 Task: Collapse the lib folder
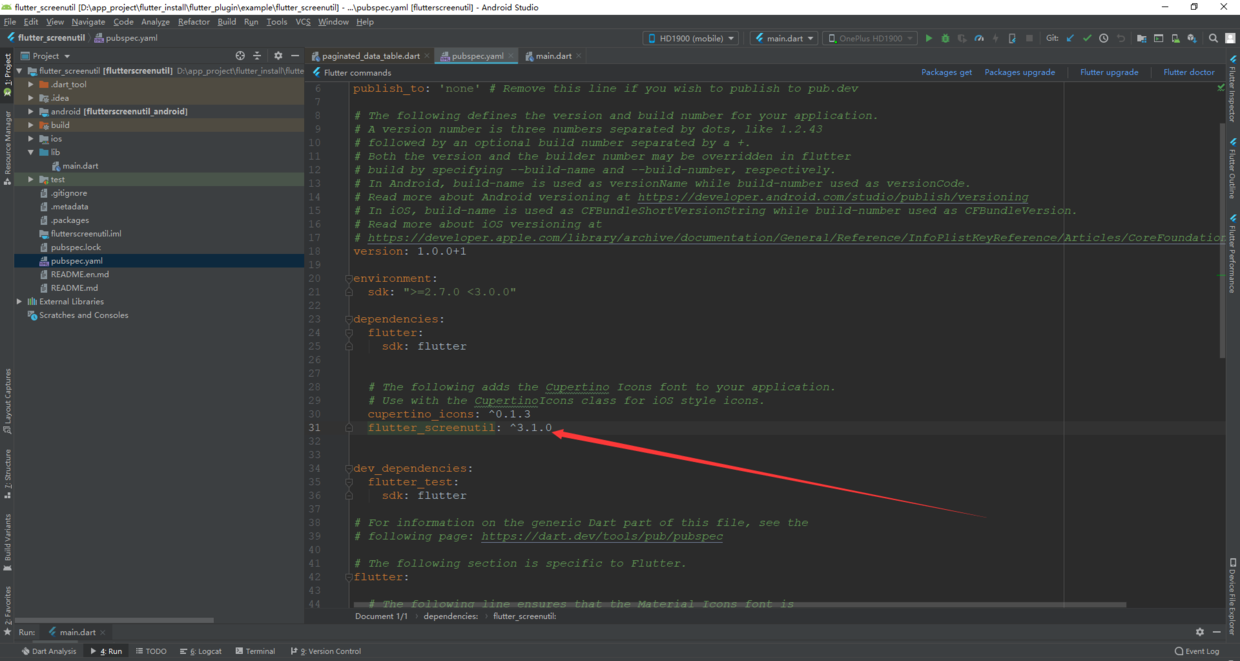(x=31, y=152)
